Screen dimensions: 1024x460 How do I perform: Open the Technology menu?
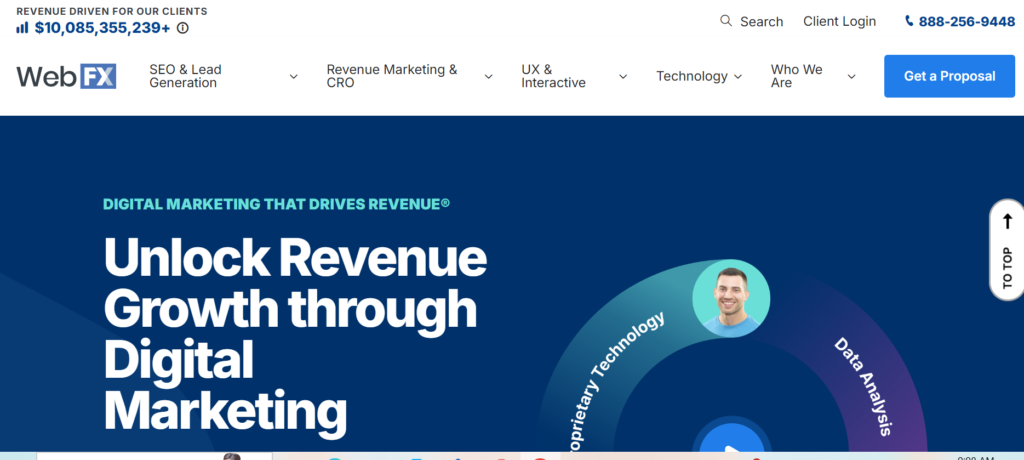tap(692, 76)
